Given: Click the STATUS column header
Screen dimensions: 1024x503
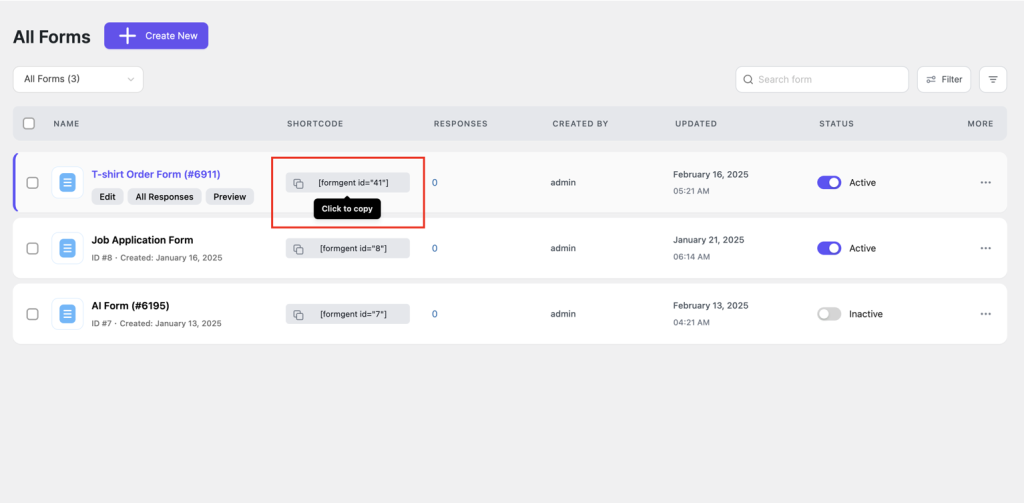Looking at the screenshot, I should click(x=836, y=123).
